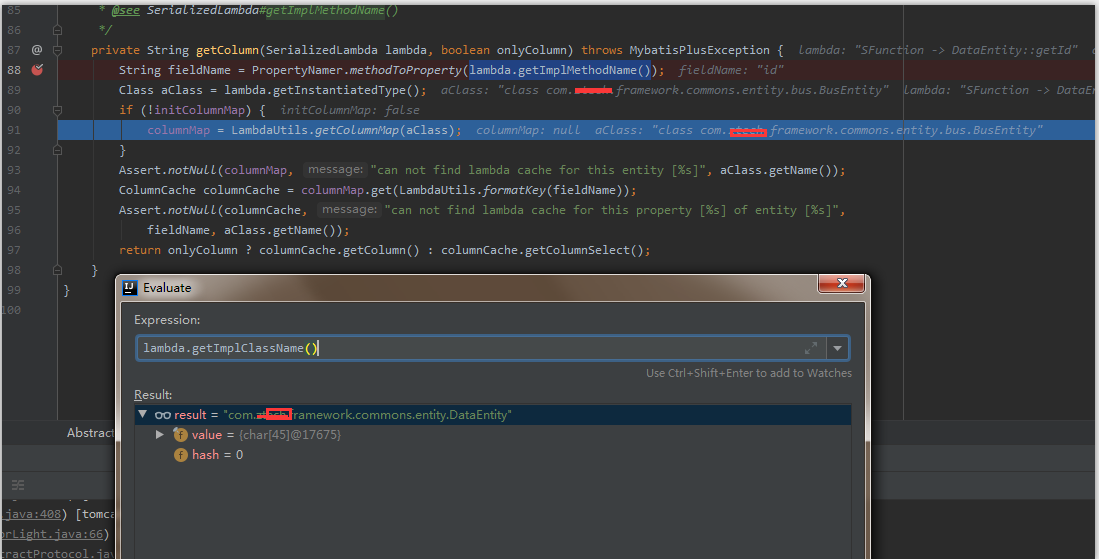
Task: Click the method fold end marker on line 98
Action: pos(58,270)
